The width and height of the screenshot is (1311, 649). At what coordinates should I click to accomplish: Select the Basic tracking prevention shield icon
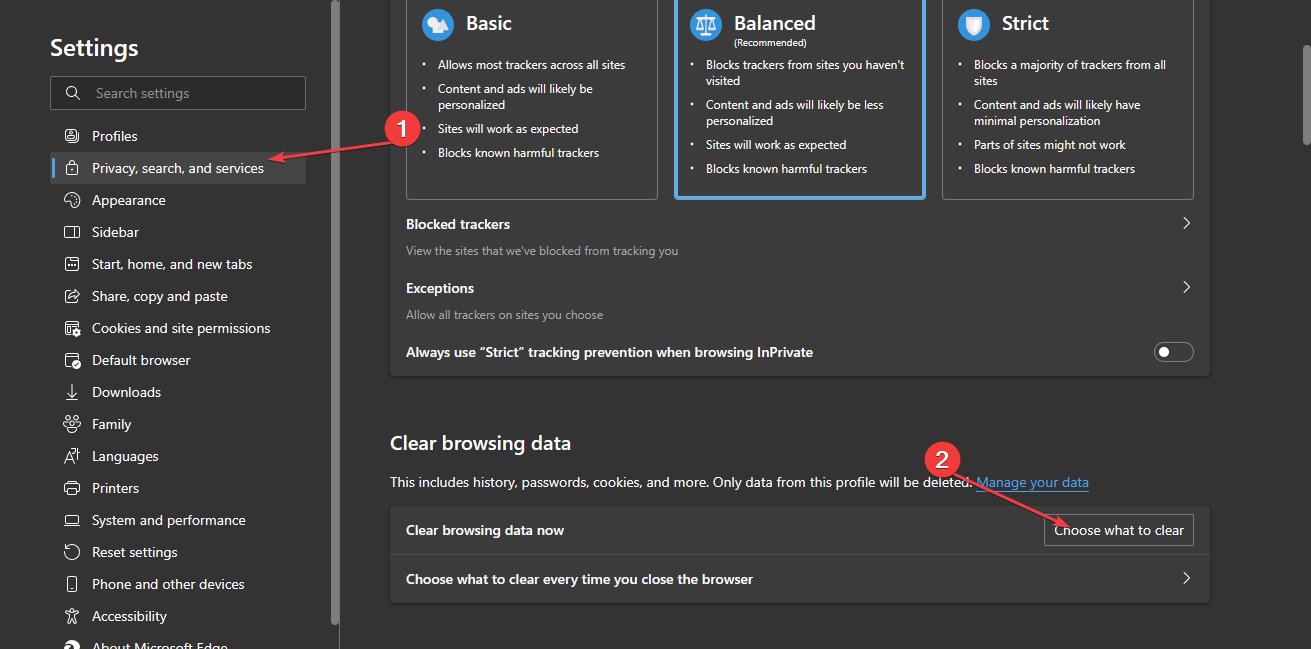437,25
